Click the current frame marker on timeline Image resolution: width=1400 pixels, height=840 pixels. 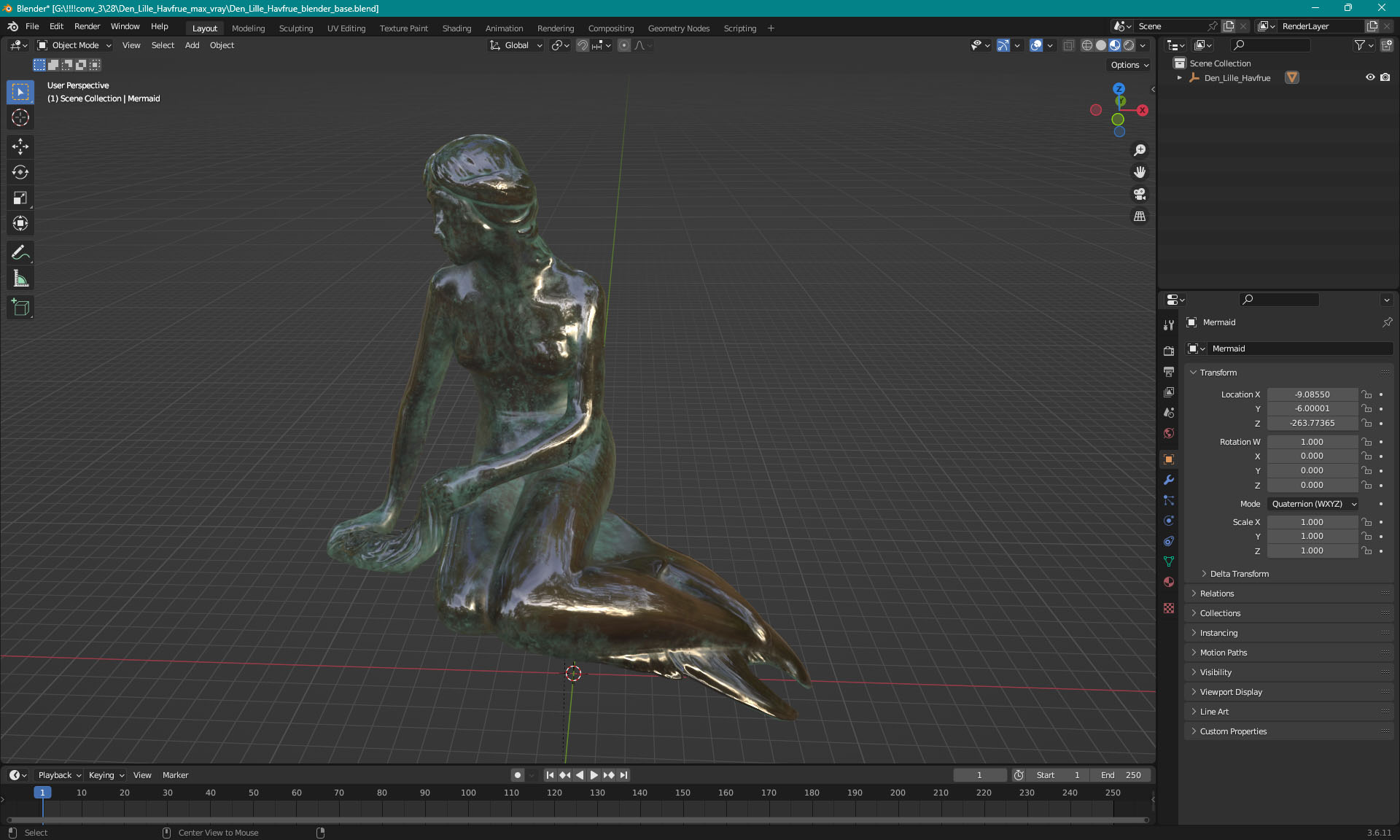point(42,793)
